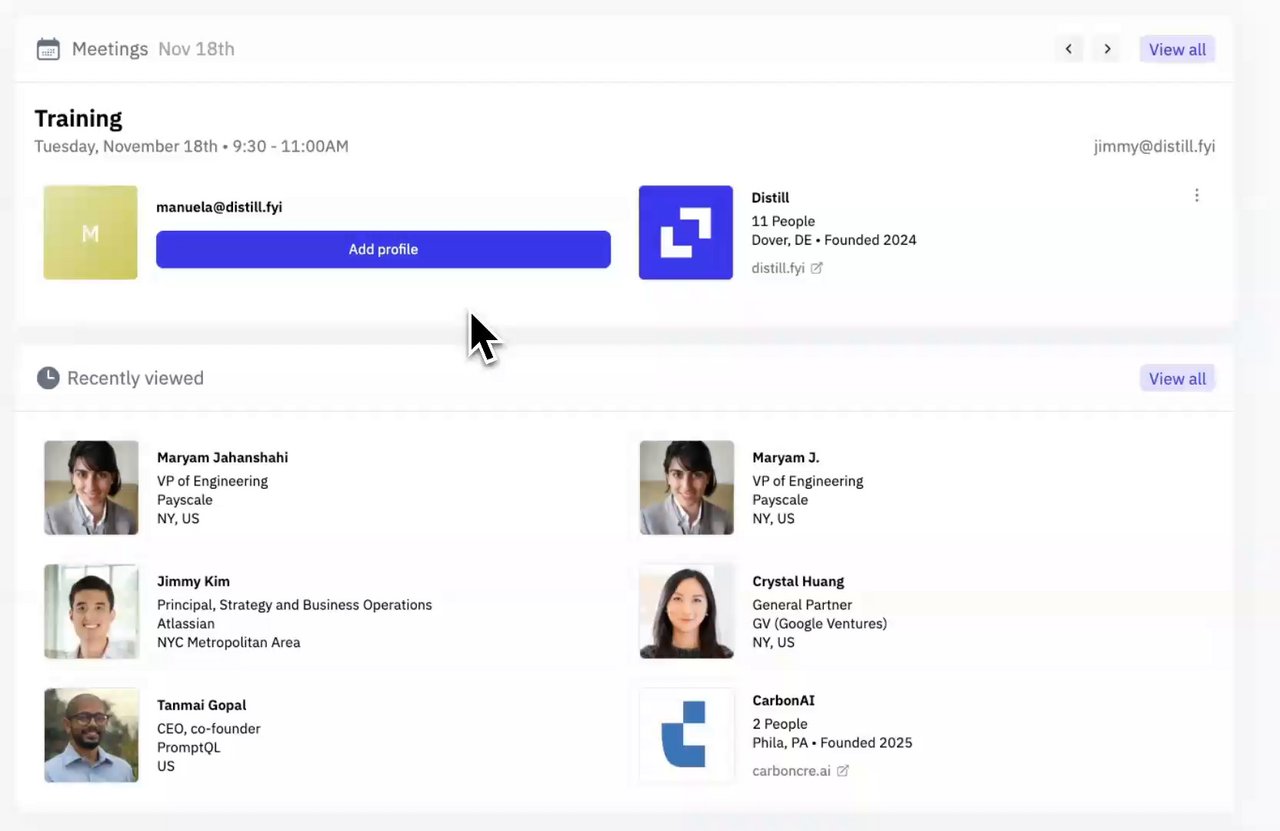Click the Meetings section heading
1280x831 pixels.
click(x=110, y=49)
